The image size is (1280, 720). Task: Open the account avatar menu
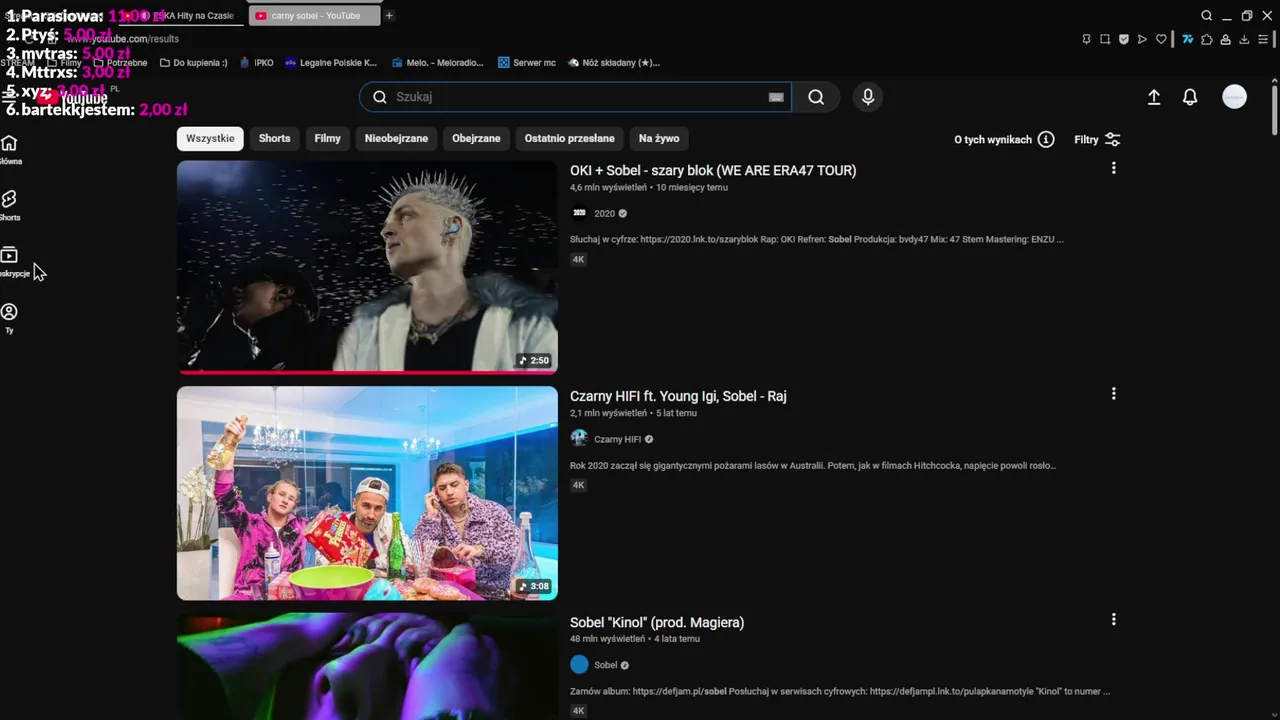point(1235,97)
